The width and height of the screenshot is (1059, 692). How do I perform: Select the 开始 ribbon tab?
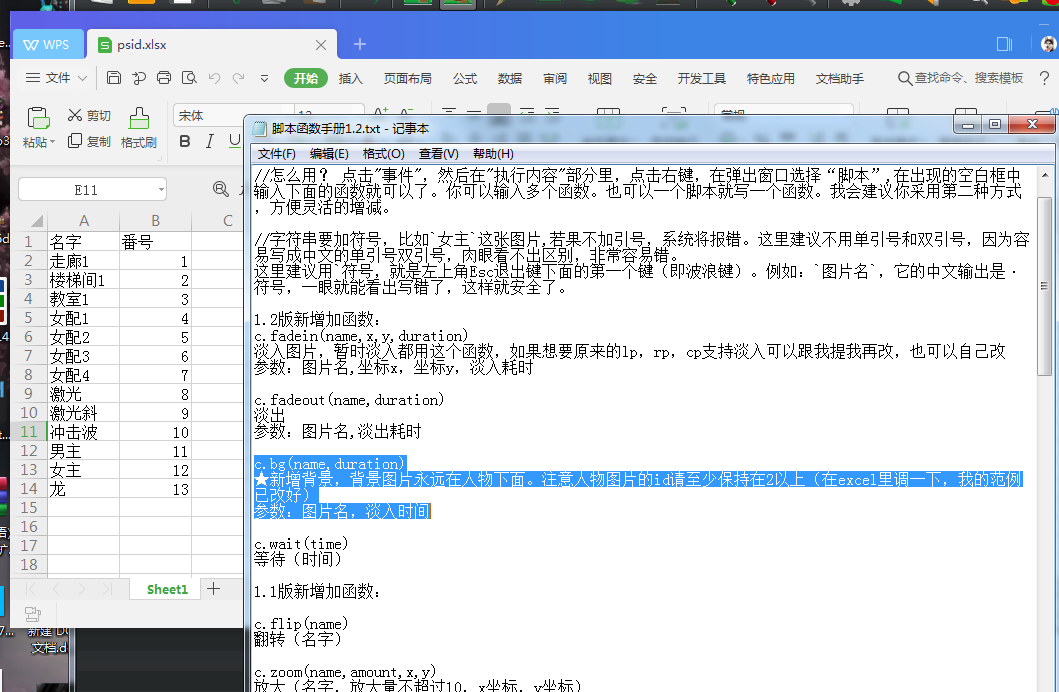(305, 78)
